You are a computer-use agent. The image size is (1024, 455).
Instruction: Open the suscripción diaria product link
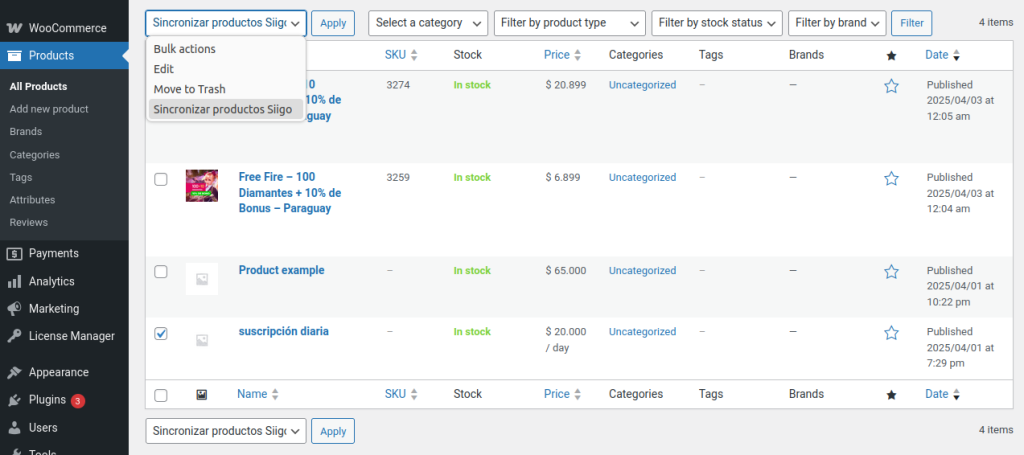(x=283, y=332)
